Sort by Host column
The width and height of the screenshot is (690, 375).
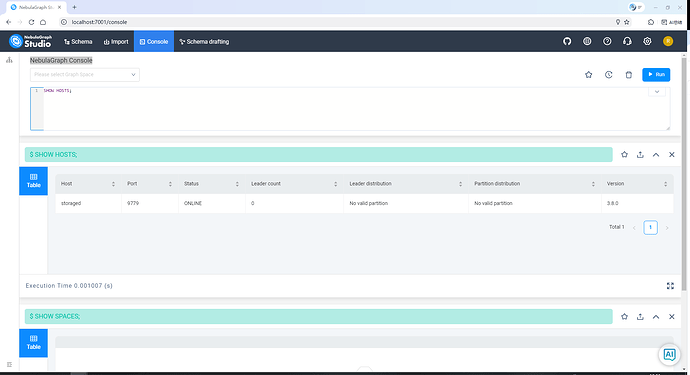(x=113, y=184)
